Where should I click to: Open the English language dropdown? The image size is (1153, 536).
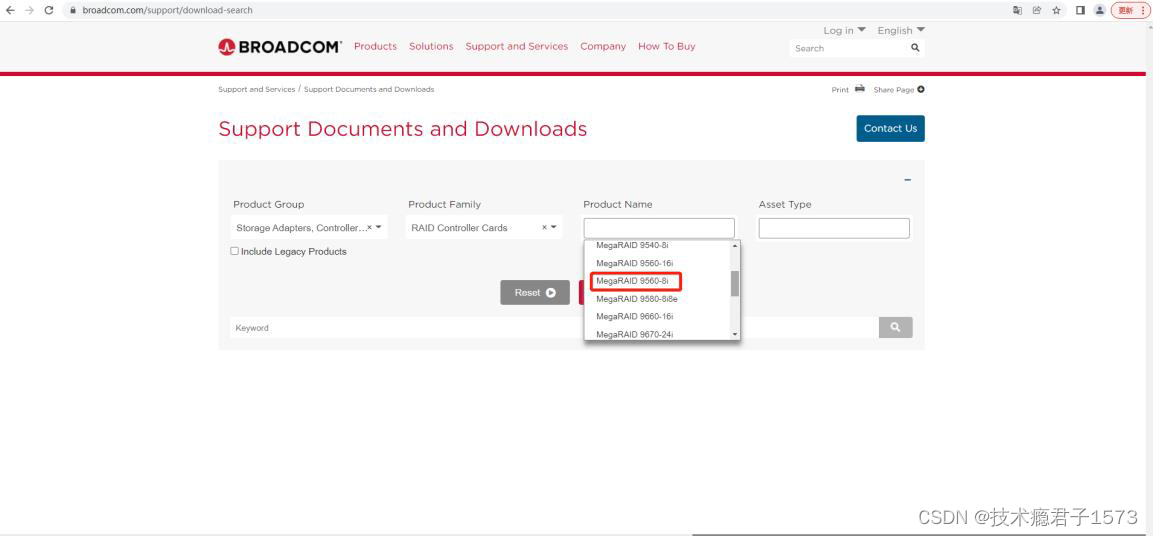(x=901, y=30)
